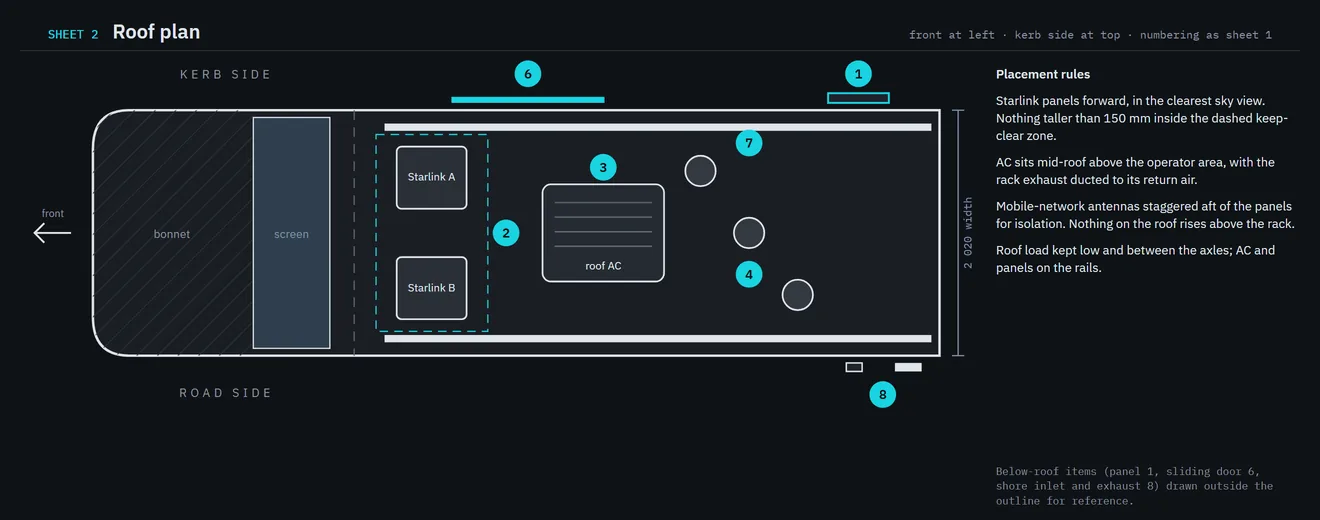1320x520 pixels.
Task: Click the SHEET 2 label
Action: pyautogui.click(x=73, y=34)
